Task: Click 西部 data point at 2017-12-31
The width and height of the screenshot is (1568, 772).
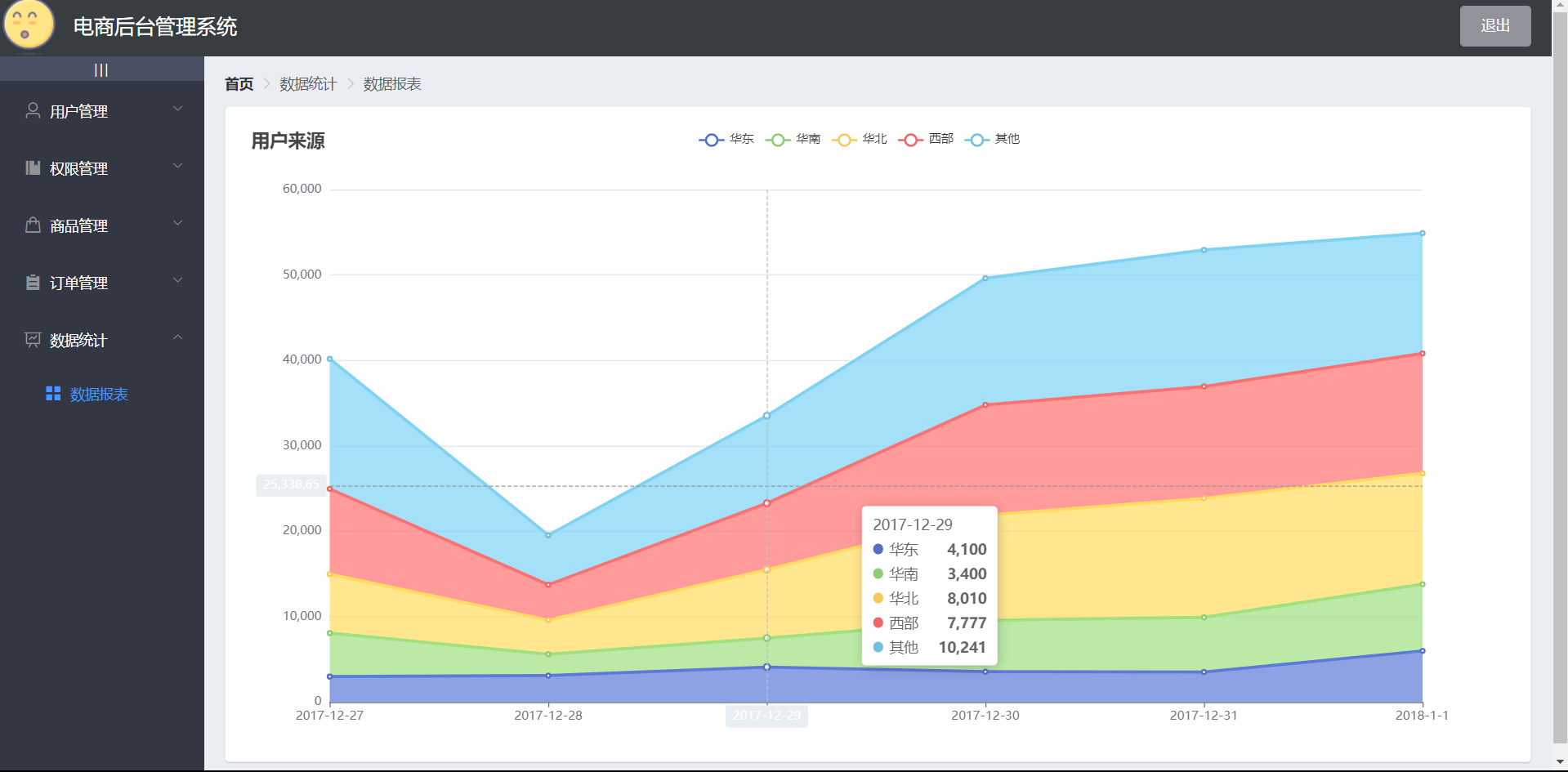Action: (1204, 386)
